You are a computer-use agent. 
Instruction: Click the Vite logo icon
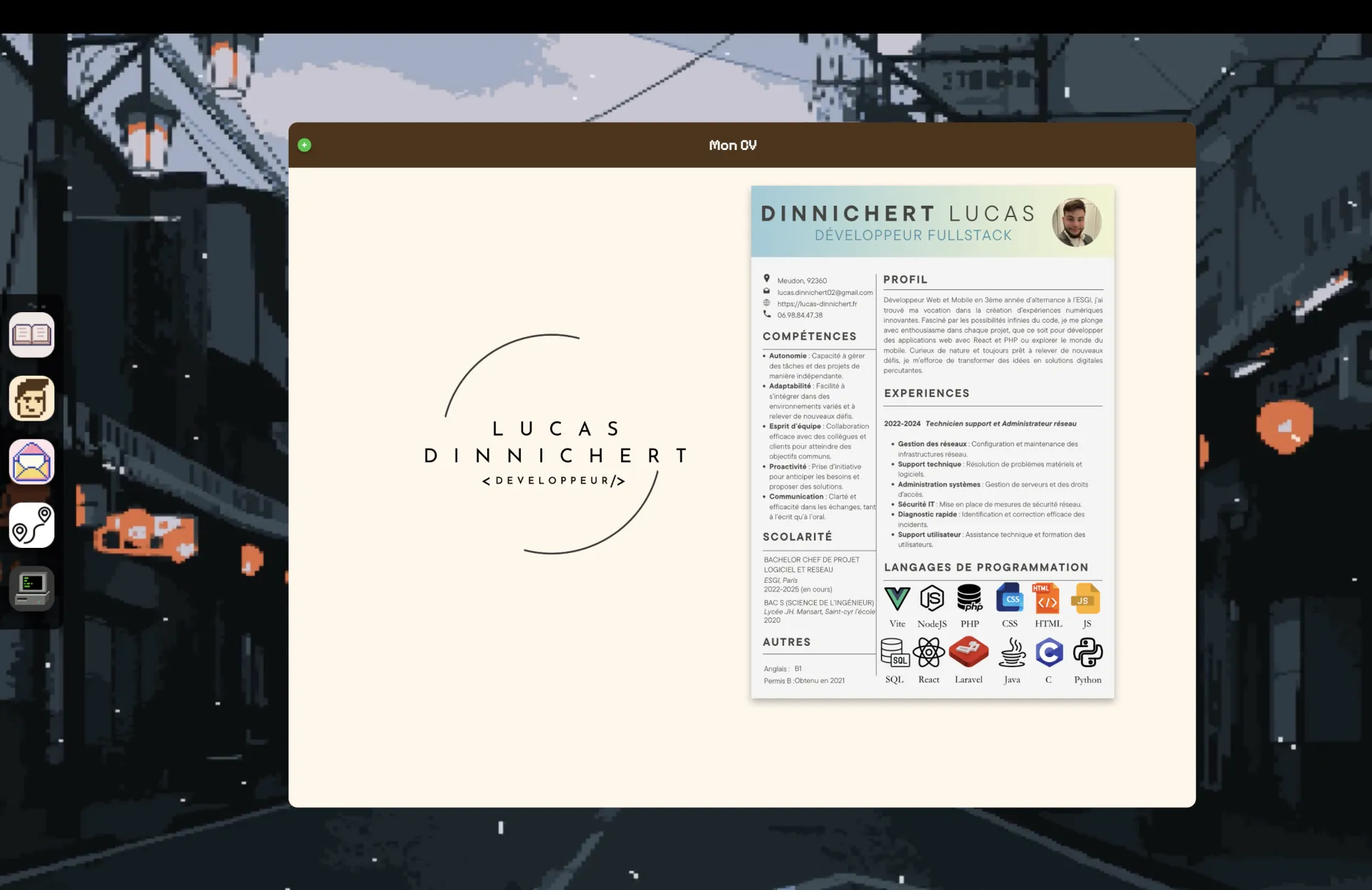pyautogui.click(x=897, y=599)
